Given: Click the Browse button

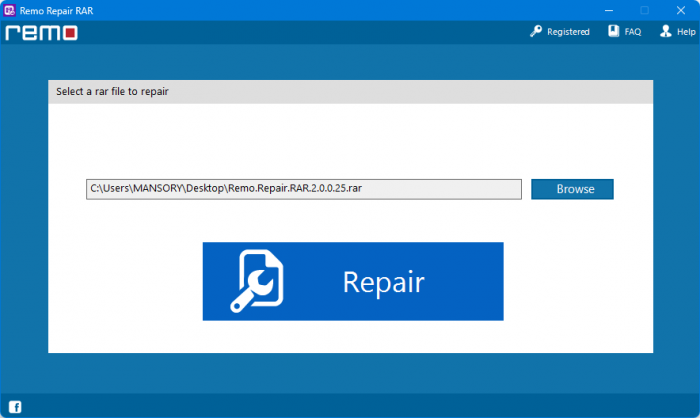Looking at the screenshot, I should pyautogui.click(x=572, y=189).
